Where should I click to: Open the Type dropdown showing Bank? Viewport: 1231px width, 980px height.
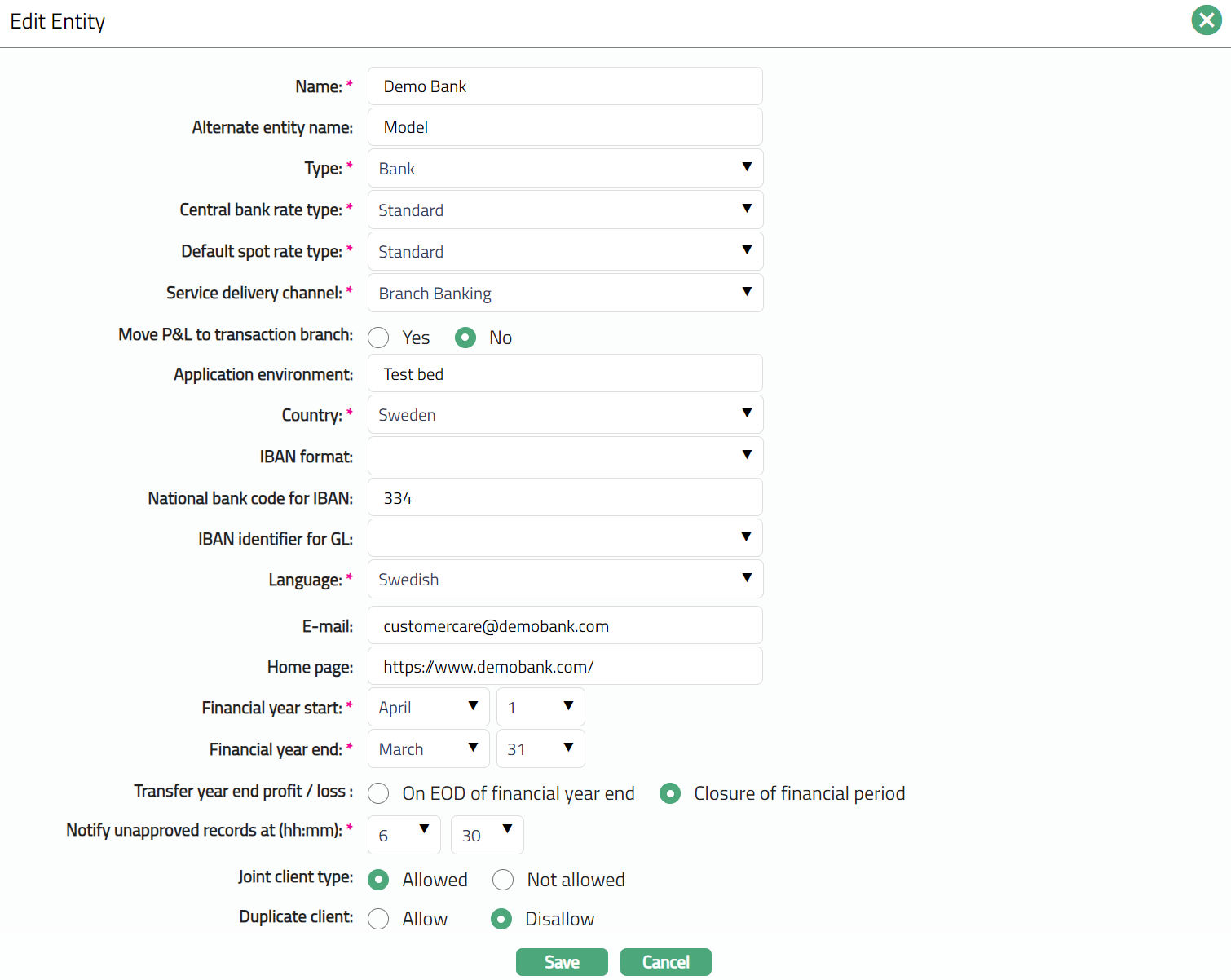[x=565, y=169]
